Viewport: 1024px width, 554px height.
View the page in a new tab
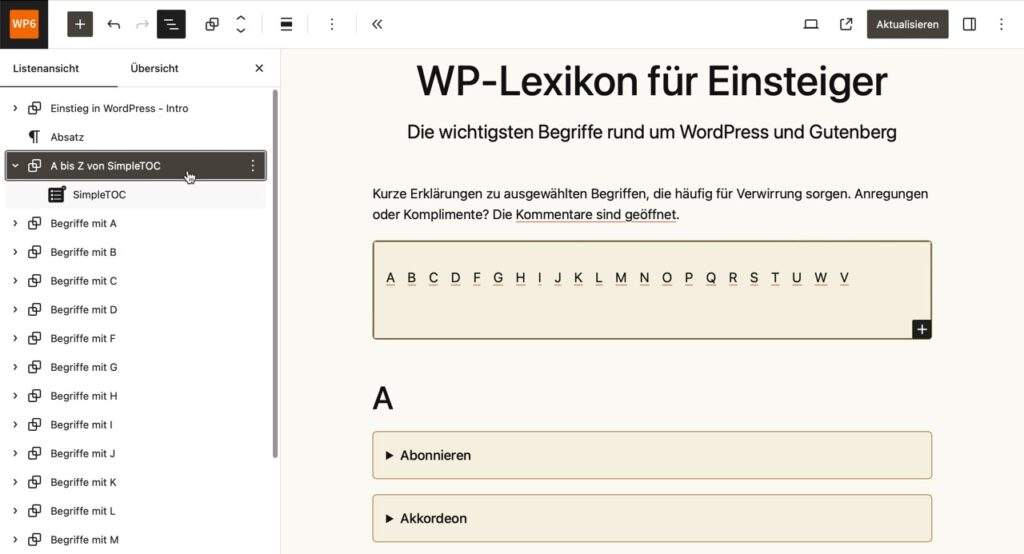pyautogui.click(x=846, y=24)
